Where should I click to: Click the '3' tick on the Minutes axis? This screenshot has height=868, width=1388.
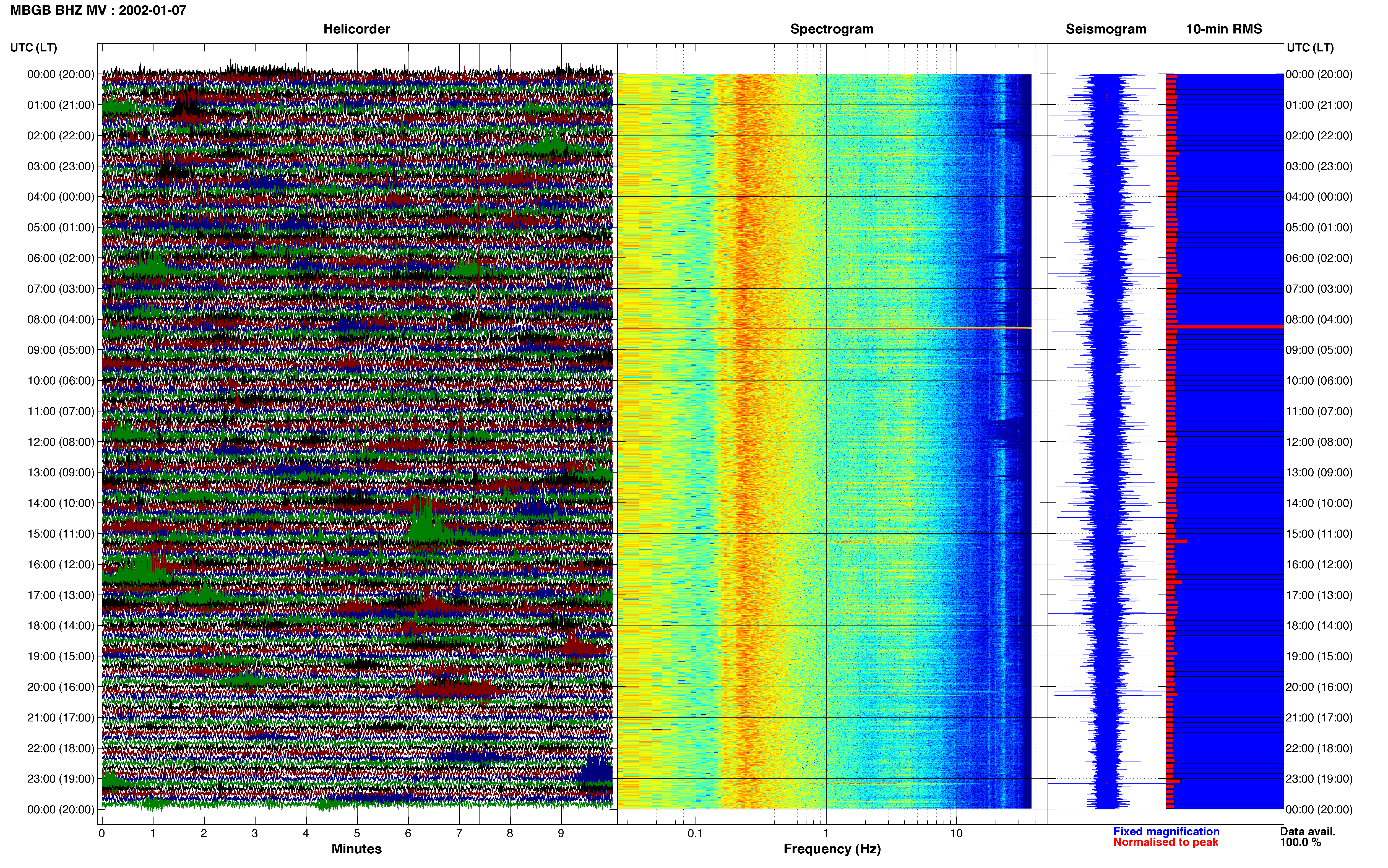click(x=255, y=833)
